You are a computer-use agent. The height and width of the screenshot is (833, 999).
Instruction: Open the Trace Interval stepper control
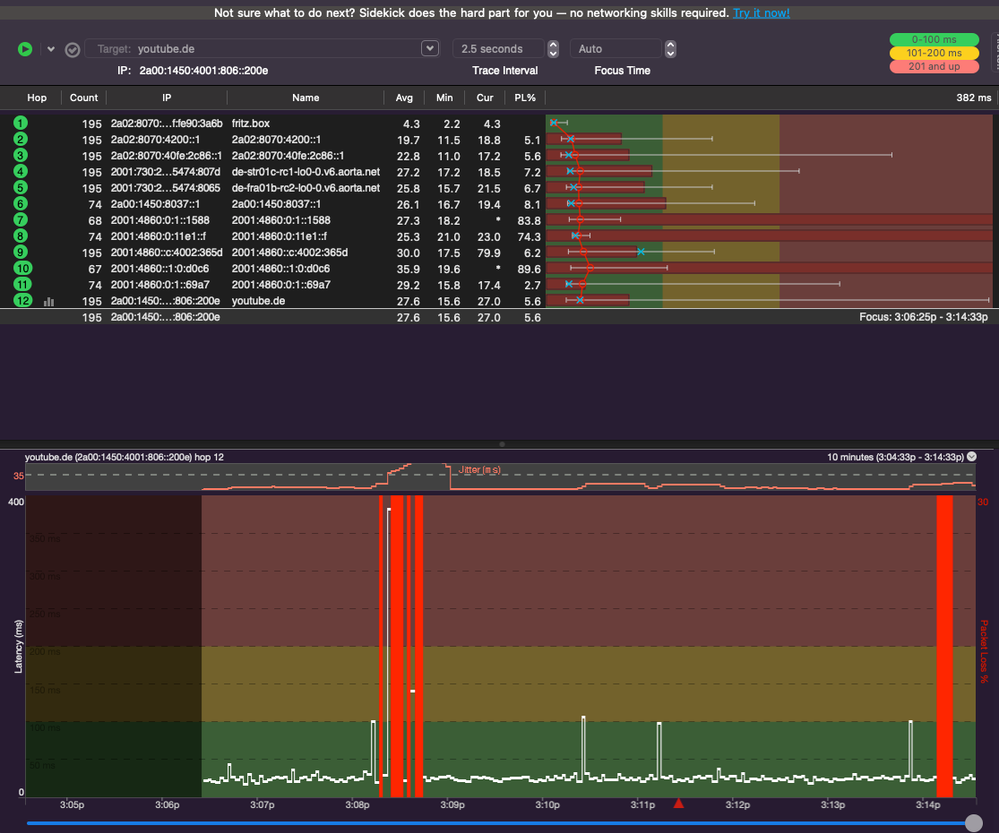coord(553,49)
